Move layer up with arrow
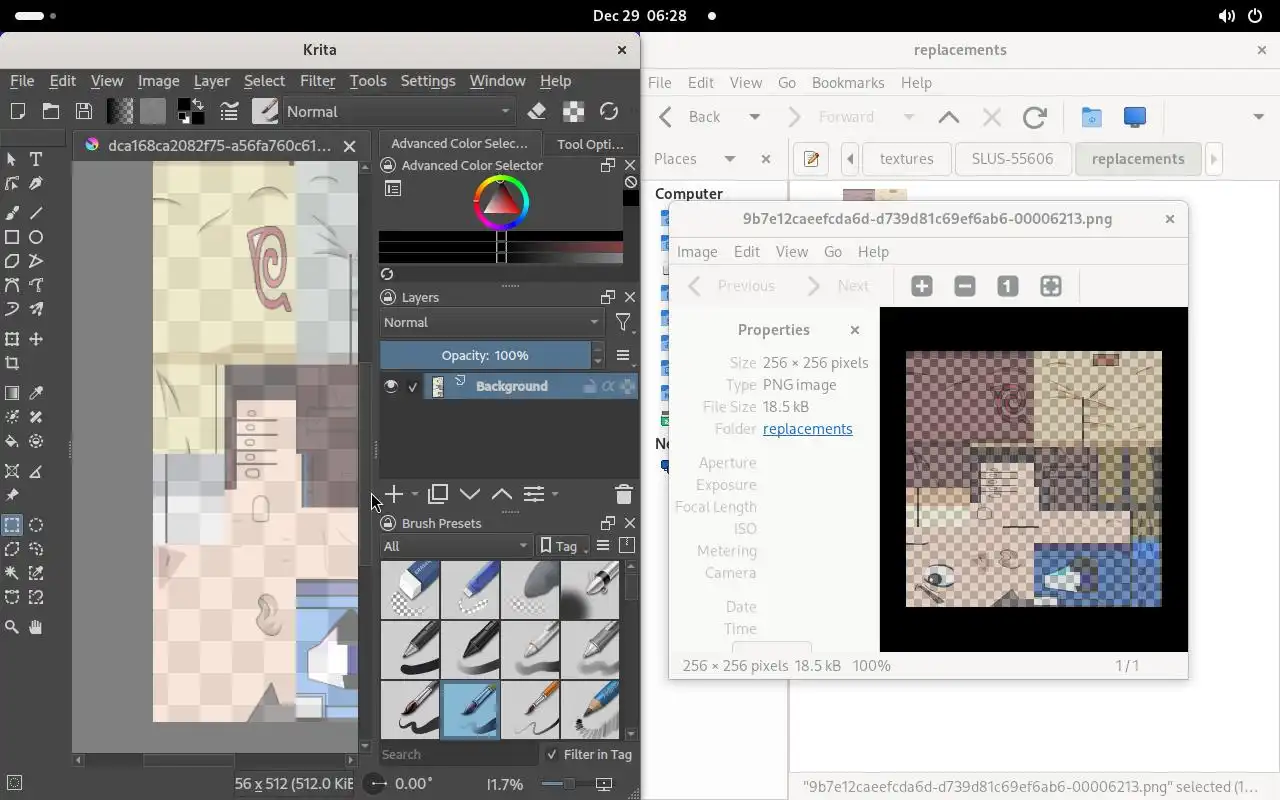The height and width of the screenshot is (800, 1280). [501, 494]
